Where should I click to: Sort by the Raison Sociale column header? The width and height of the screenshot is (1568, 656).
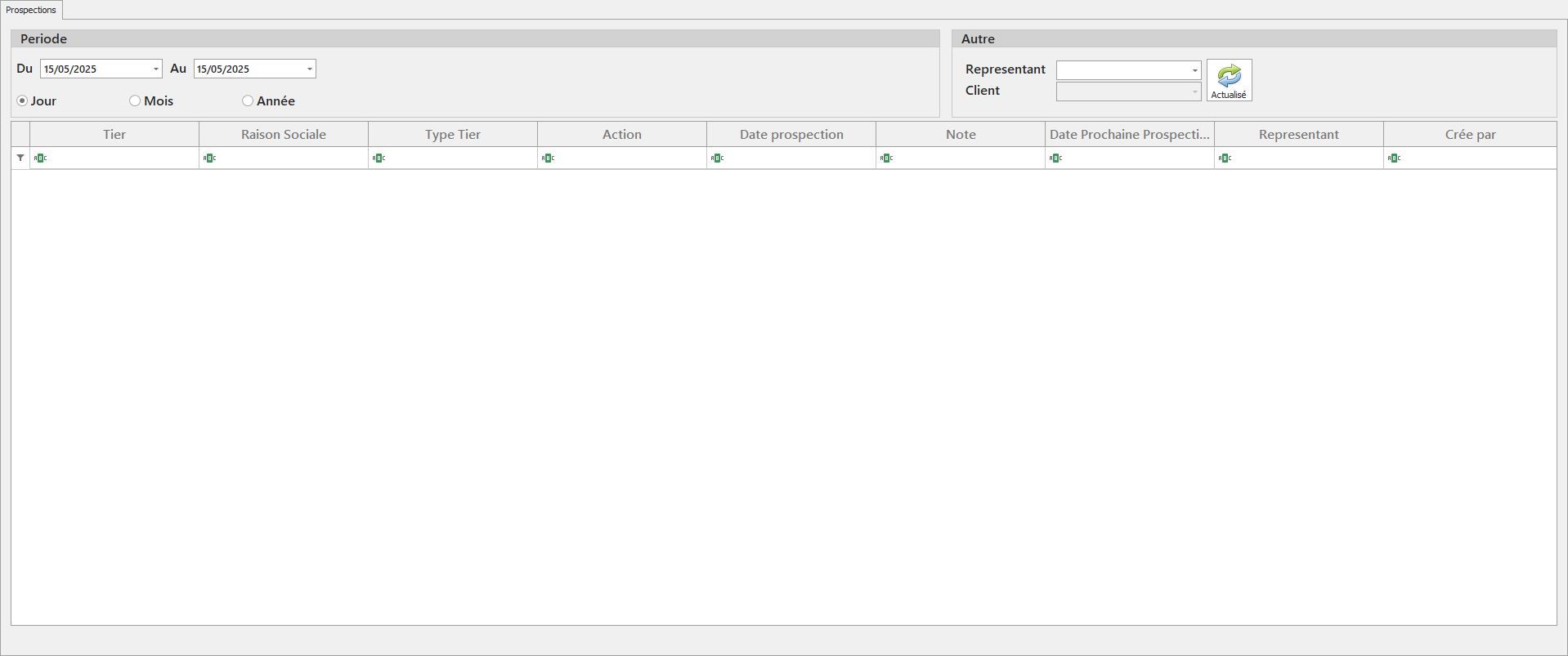point(283,134)
